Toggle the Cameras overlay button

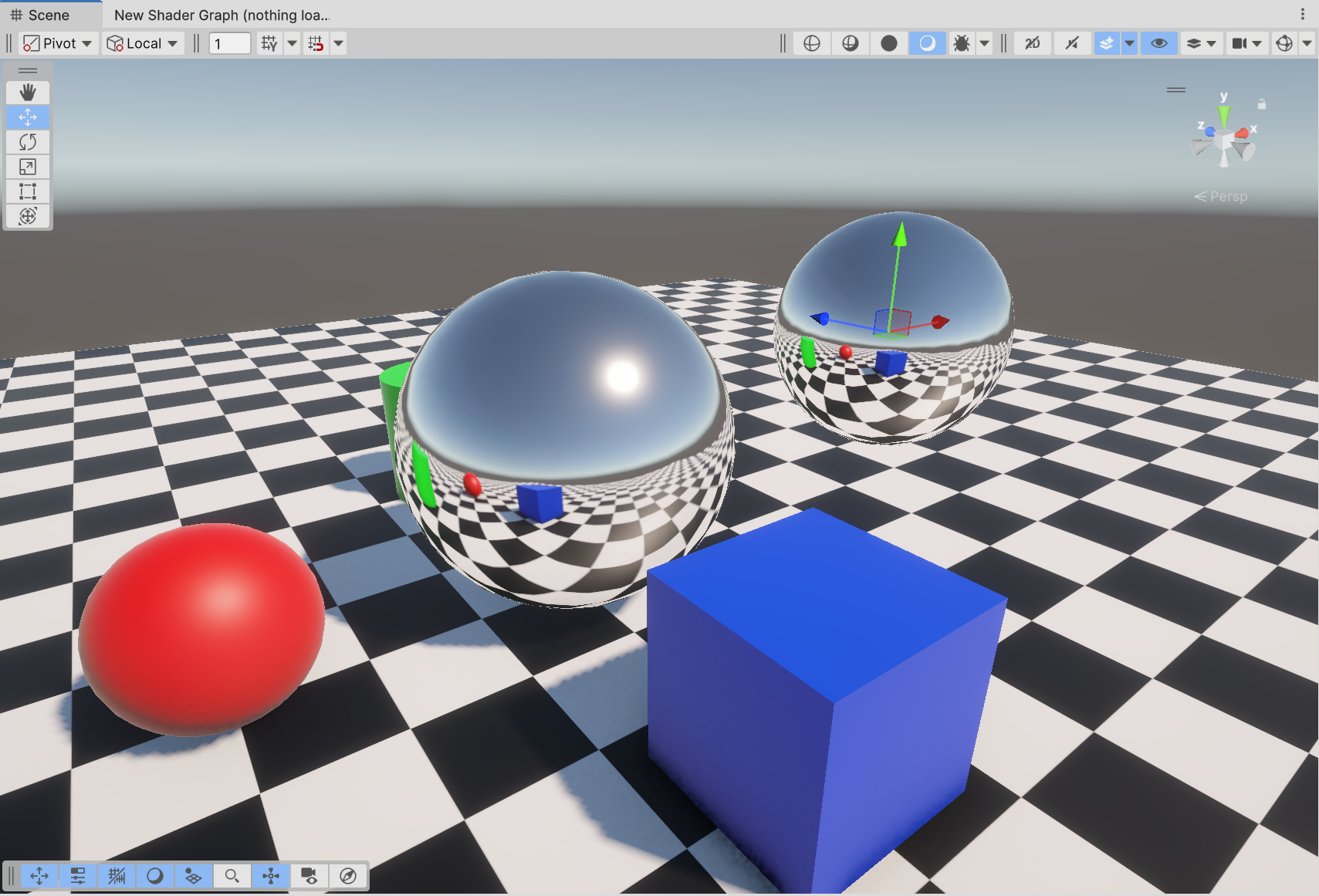(309, 876)
